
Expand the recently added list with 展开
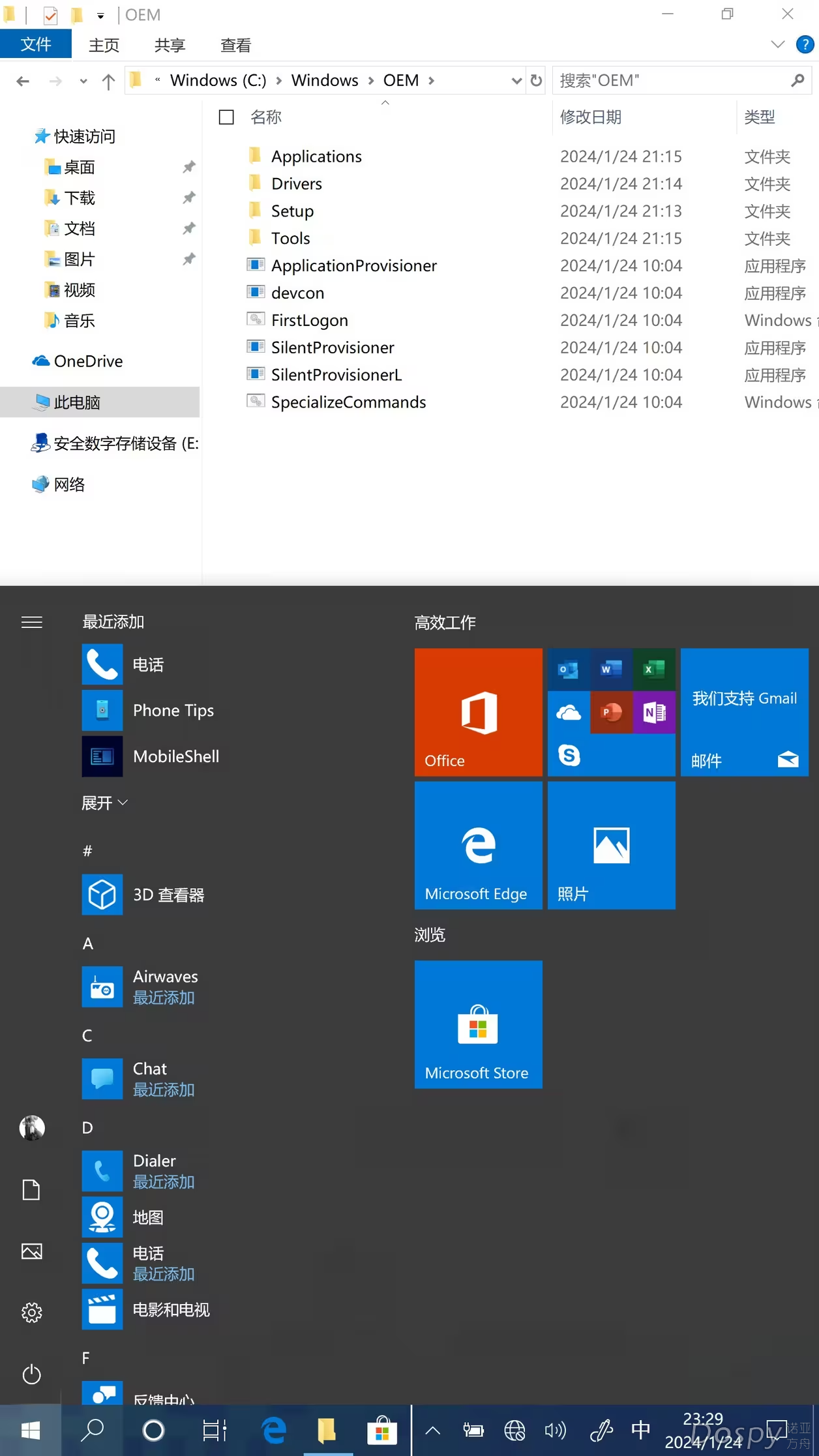click(x=104, y=803)
